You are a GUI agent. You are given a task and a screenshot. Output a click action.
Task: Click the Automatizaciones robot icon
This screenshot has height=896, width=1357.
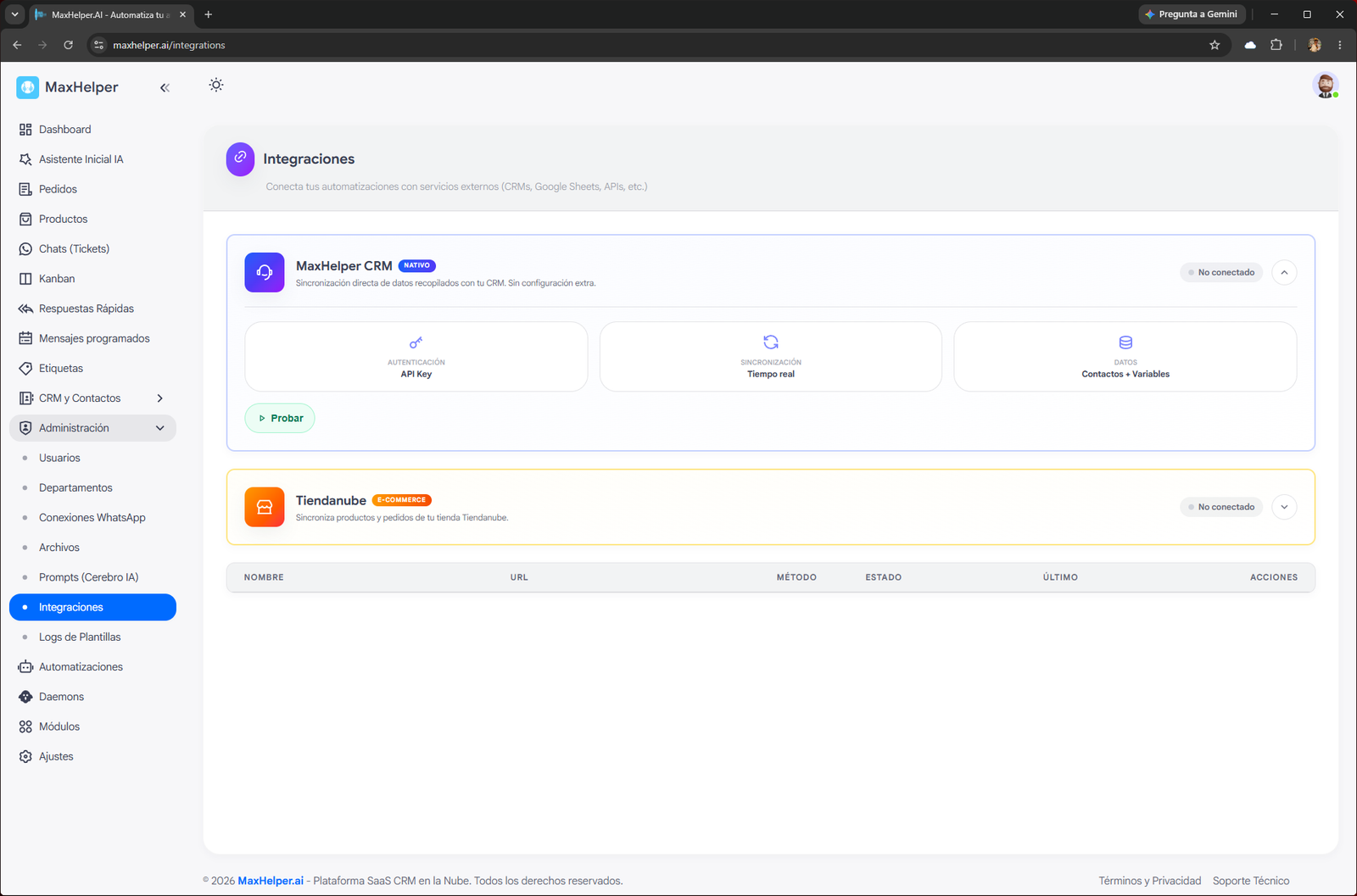coord(25,667)
